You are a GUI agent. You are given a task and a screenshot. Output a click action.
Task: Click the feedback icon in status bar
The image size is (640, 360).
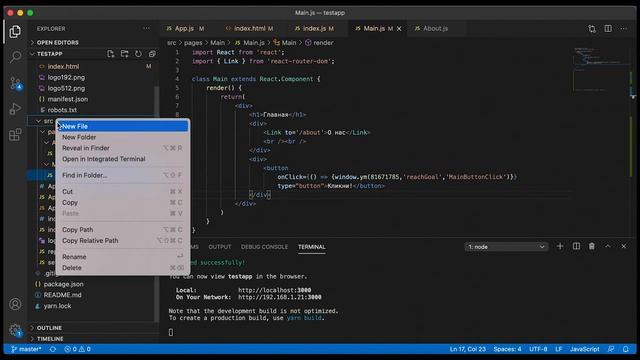pos(611,349)
